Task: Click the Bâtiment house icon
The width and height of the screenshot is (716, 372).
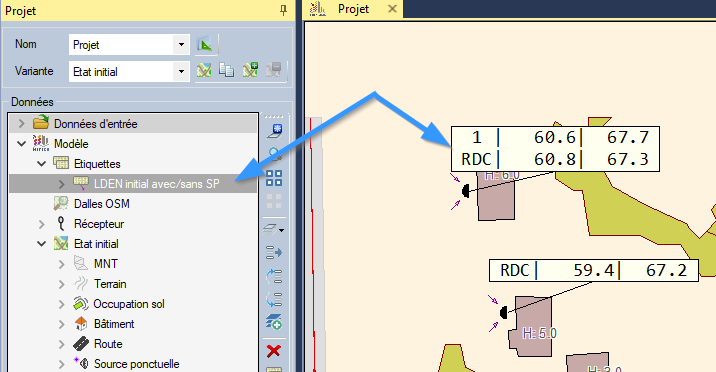Action: pos(81,324)
